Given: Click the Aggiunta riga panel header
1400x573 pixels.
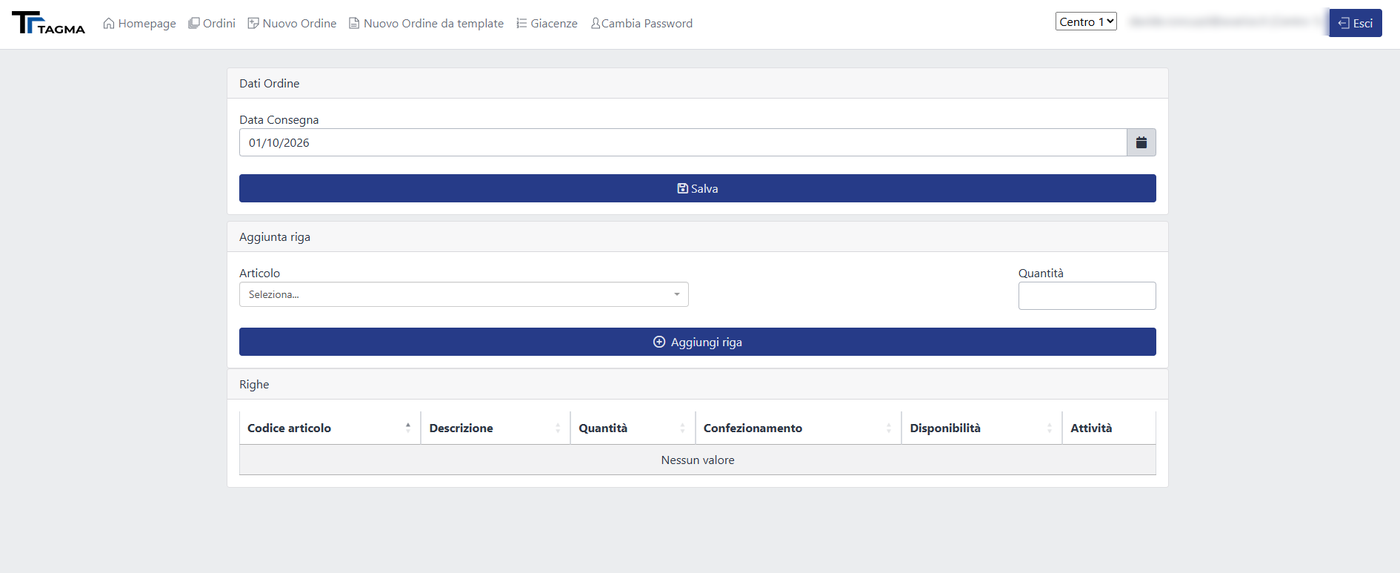Looking at the screenshot, I should (697, 237).
